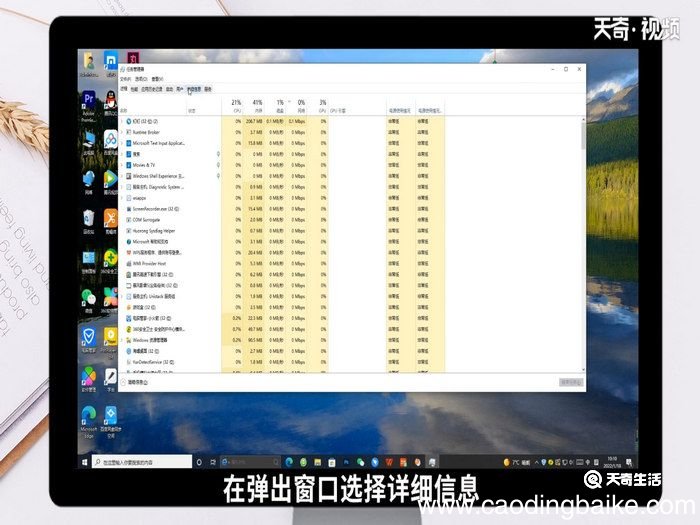
Task: Click the wsappx process icon
Action: (x=129, y=198)
